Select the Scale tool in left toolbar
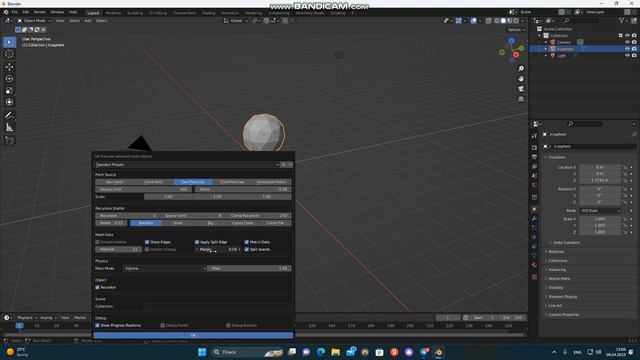Image resolution: width=640 pixels, height=360 pixels. (9, 90)
